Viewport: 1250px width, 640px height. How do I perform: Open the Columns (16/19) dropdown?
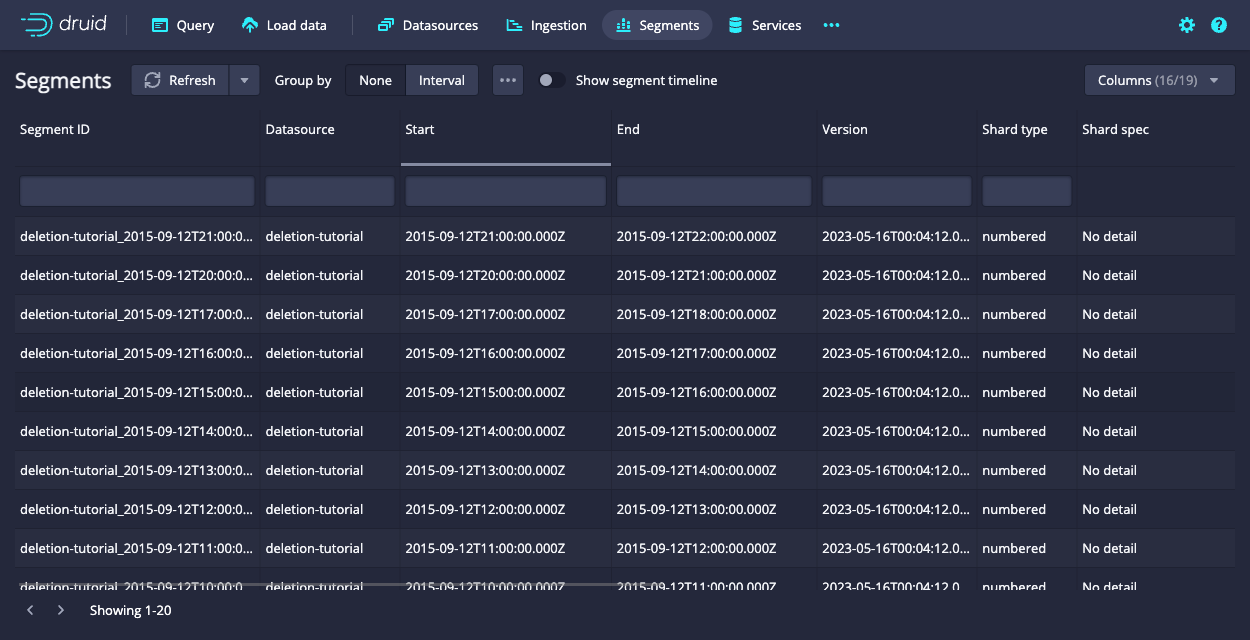(x=1159, y=80)
